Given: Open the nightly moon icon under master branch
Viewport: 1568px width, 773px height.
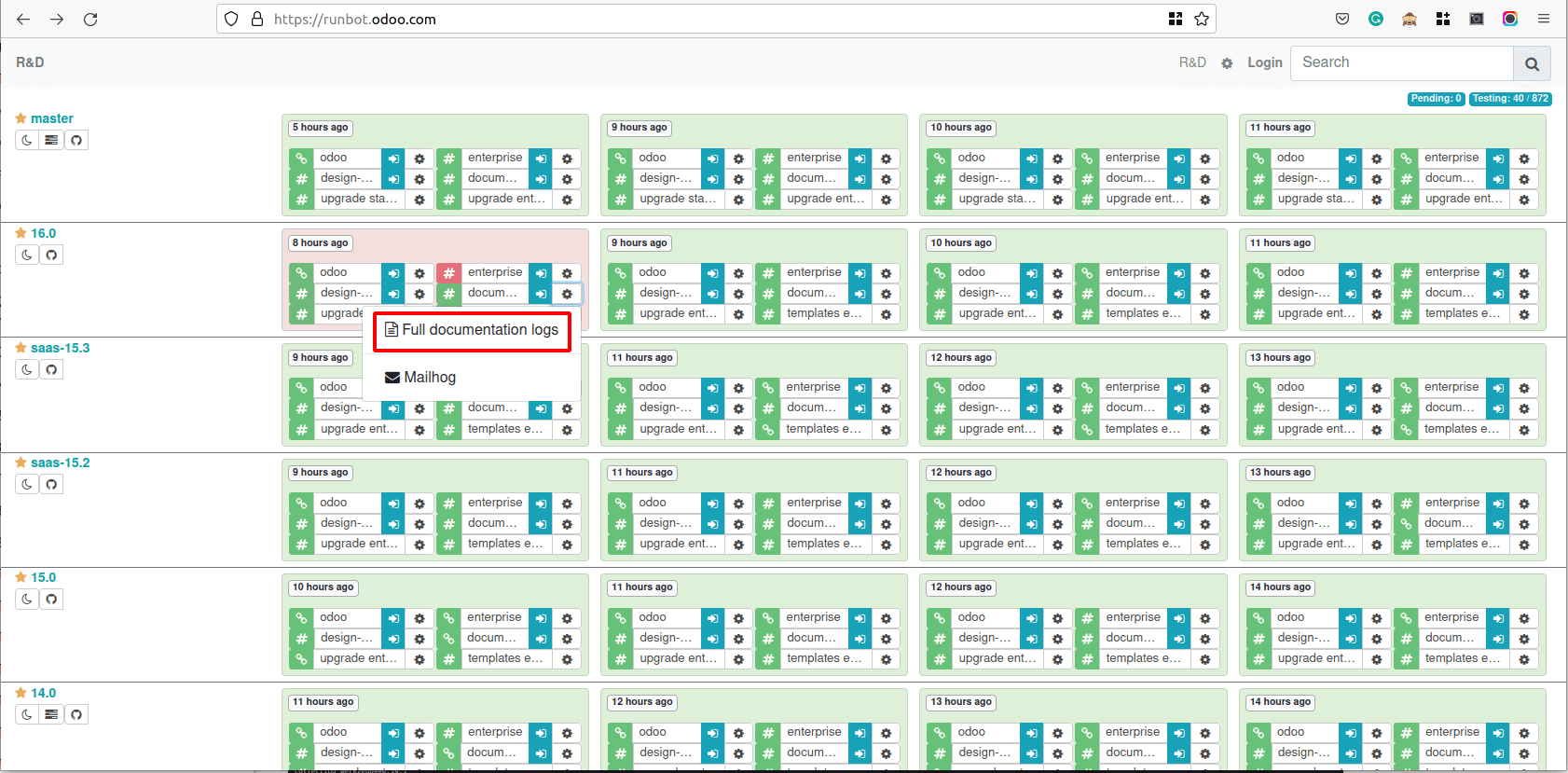Looking at the screenshot, I should point(27,140).
